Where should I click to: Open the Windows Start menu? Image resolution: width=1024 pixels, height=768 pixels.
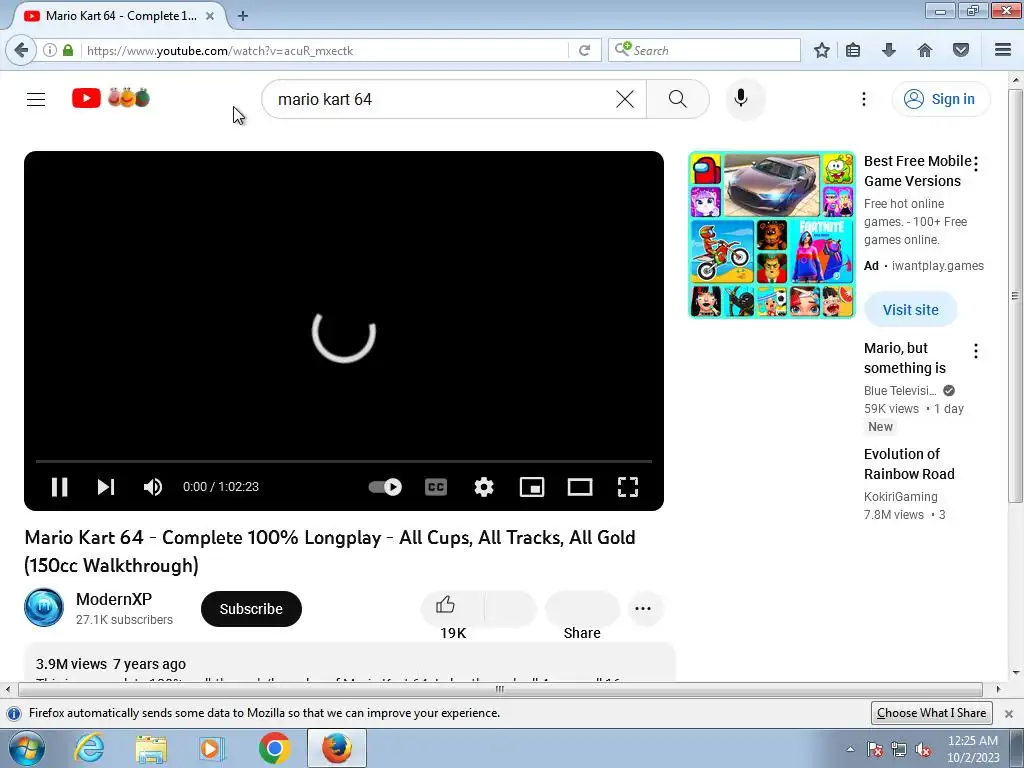pos(26,748)
